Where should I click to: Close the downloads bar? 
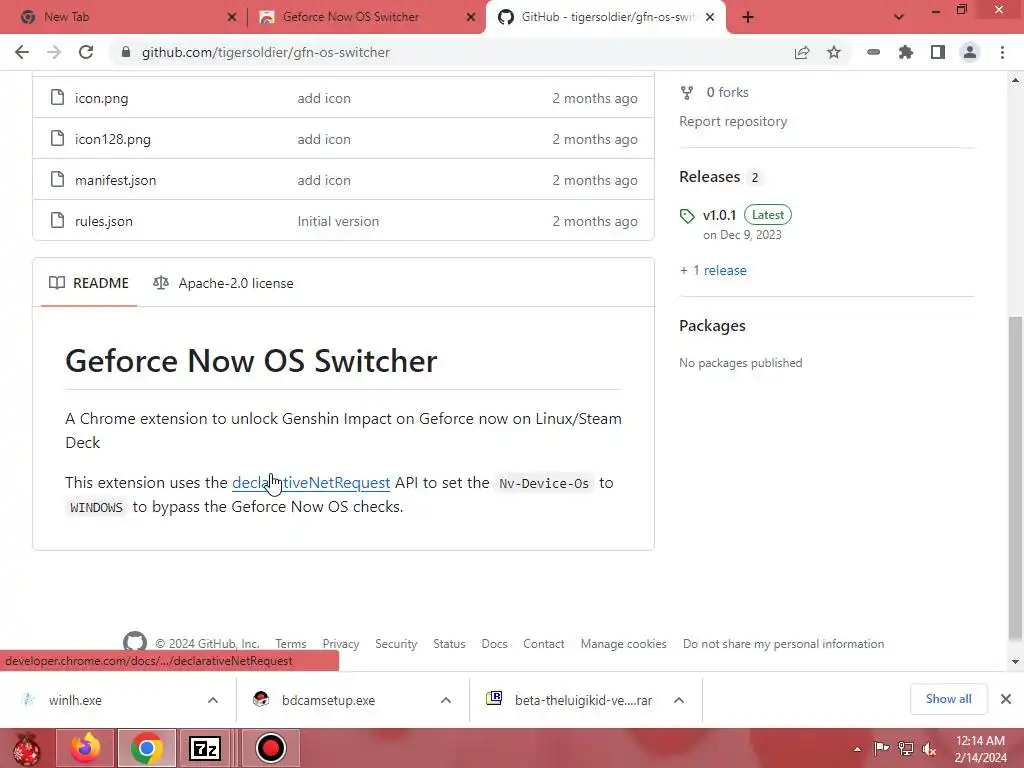pyautogui.click(x=1006, y=699)
